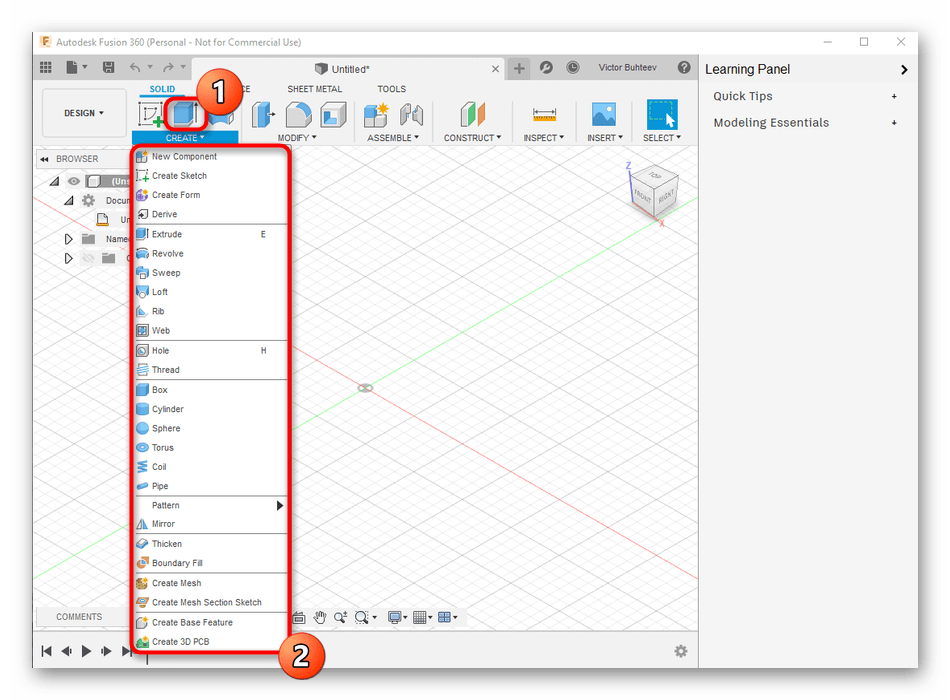
Task: Toggle visibility eye of root component
Action: (x=73, y=181)
